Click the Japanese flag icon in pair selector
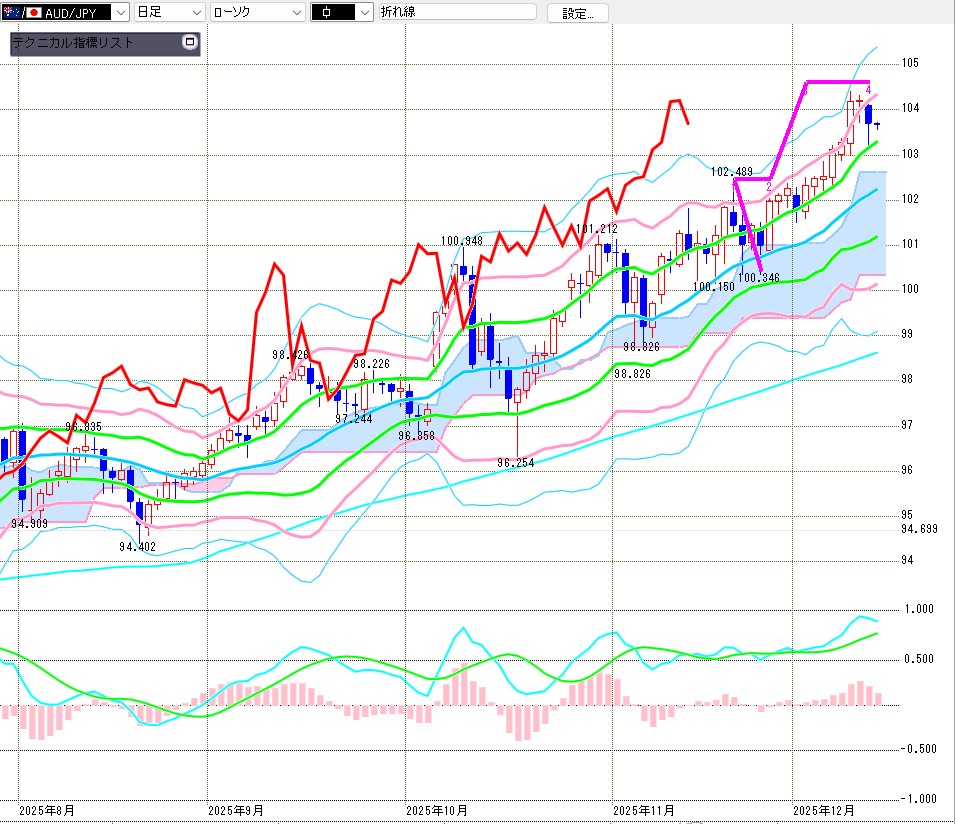955x824 pixels. tap(32, 13)
